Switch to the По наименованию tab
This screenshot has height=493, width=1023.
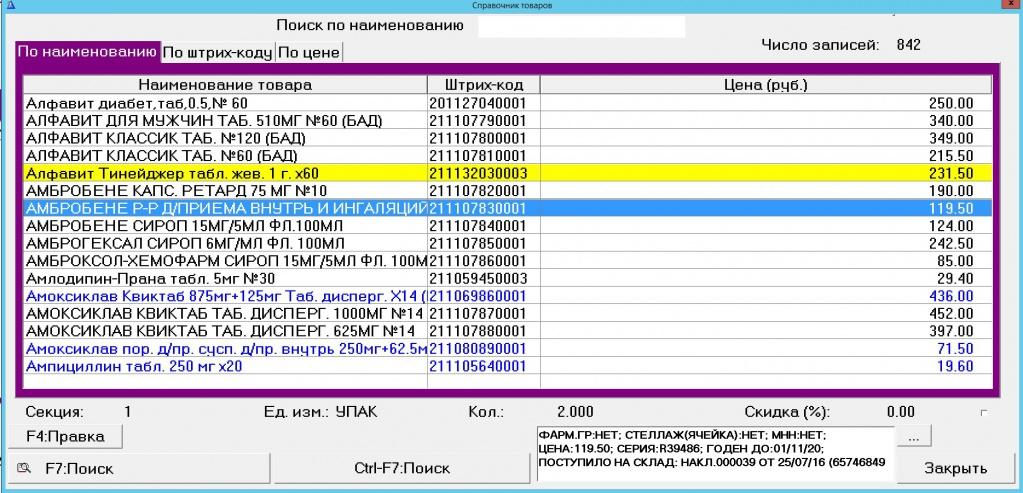[x=87, y=52]
